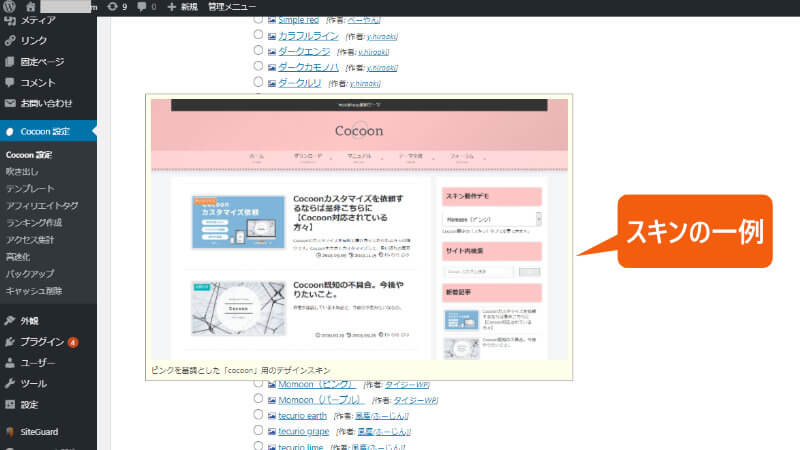This screenshot has height=450, width=800.
Task: Open author y.hiroaki link in ダークルリ row
Action: point(365,84)
